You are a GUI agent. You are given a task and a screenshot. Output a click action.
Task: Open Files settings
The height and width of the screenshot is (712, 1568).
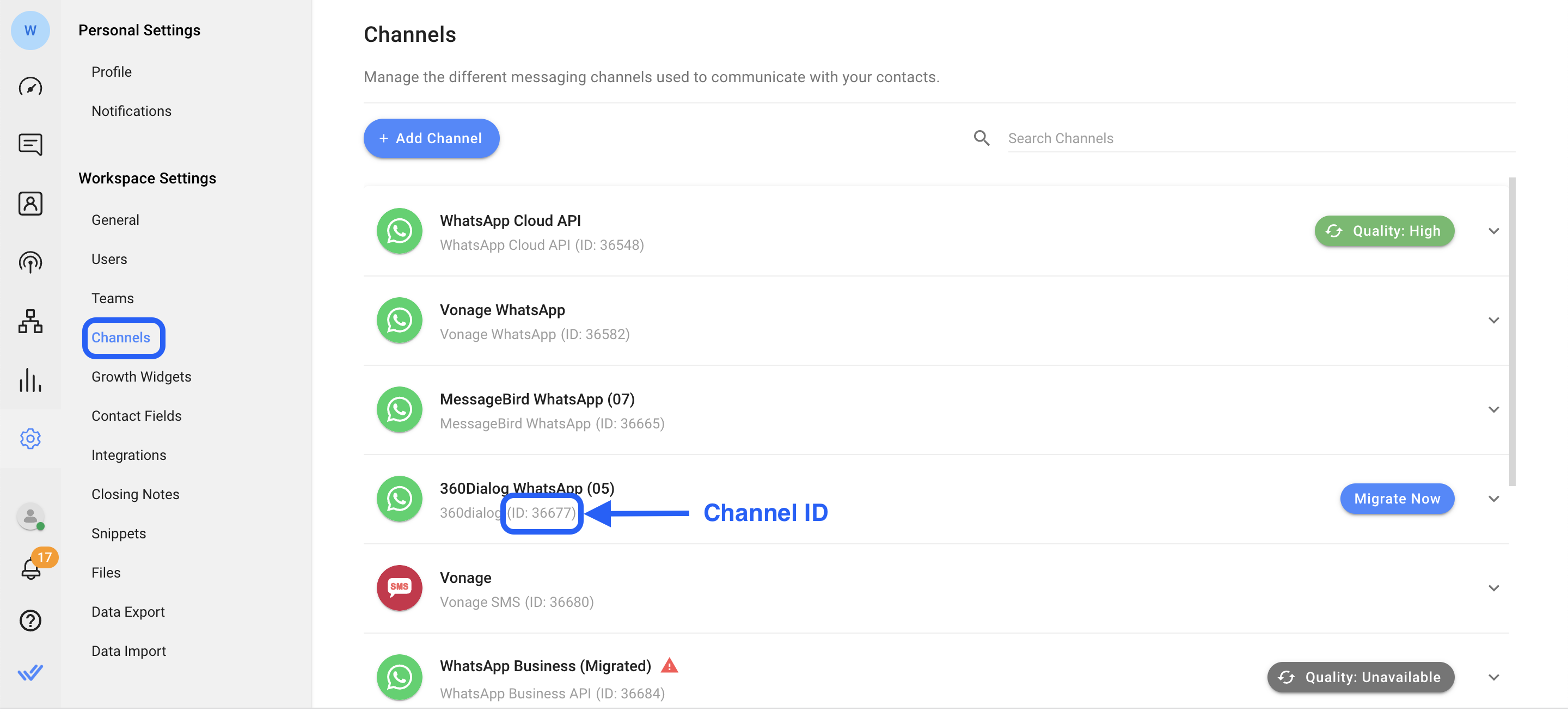tap(106, 573)
